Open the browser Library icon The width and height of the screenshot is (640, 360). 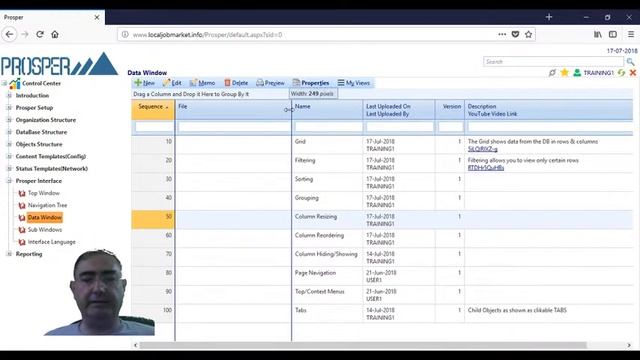(x=598, y=35)
